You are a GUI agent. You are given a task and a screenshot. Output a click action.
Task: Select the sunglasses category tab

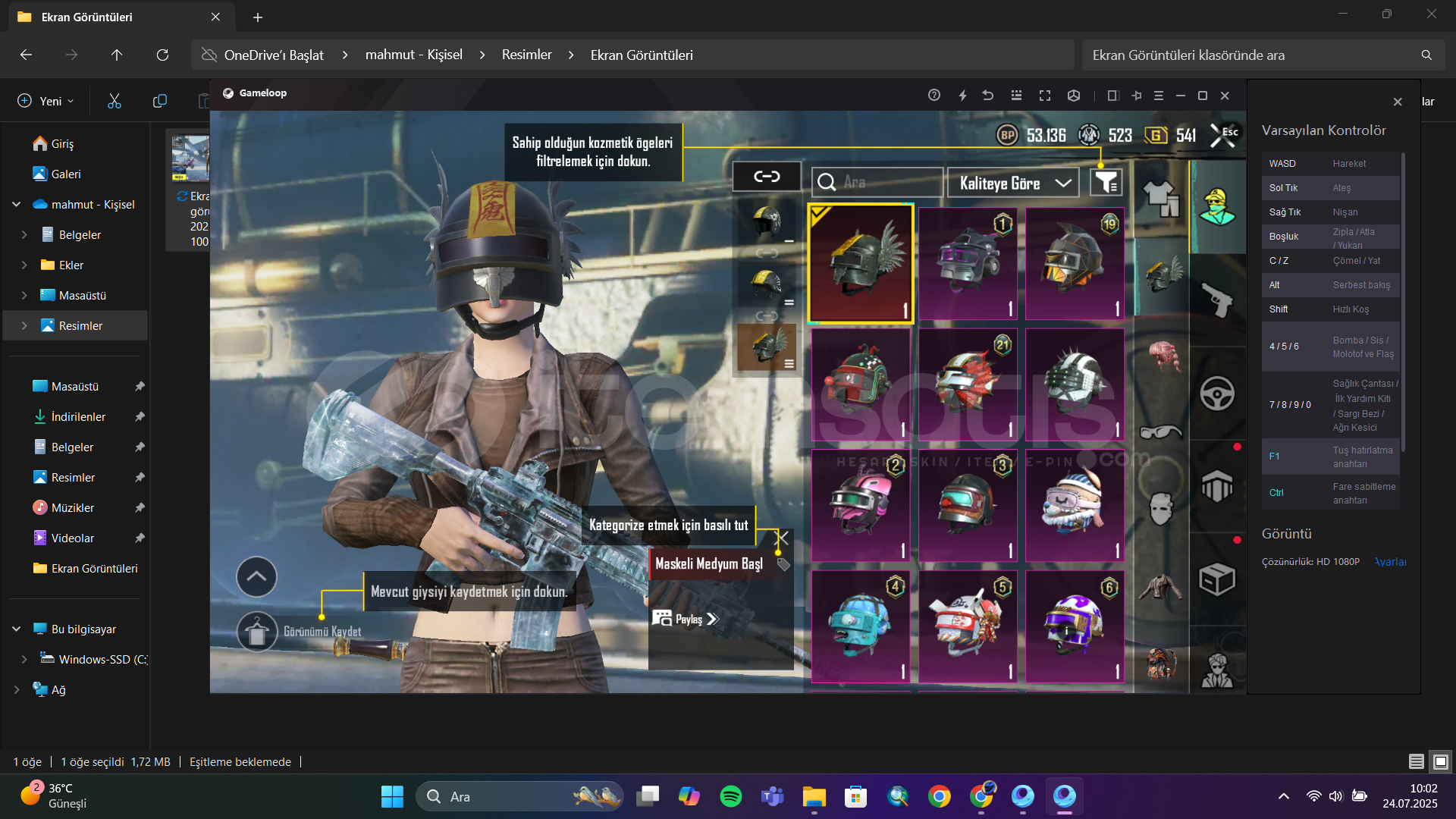pos(1161,432)
